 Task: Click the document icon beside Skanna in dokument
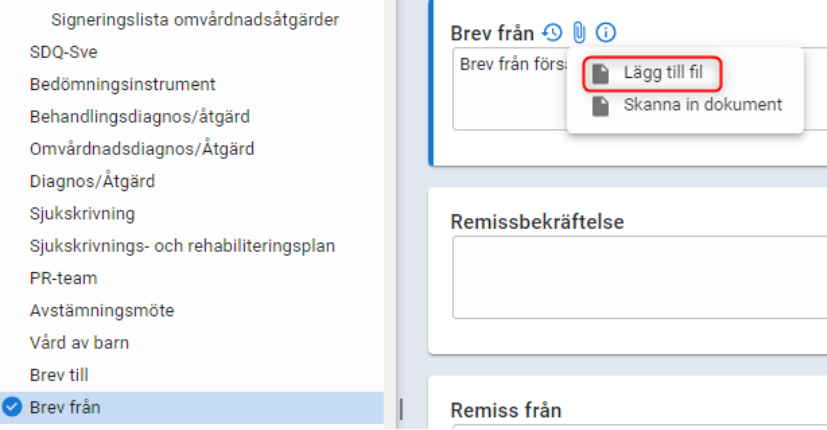[600, 105]
